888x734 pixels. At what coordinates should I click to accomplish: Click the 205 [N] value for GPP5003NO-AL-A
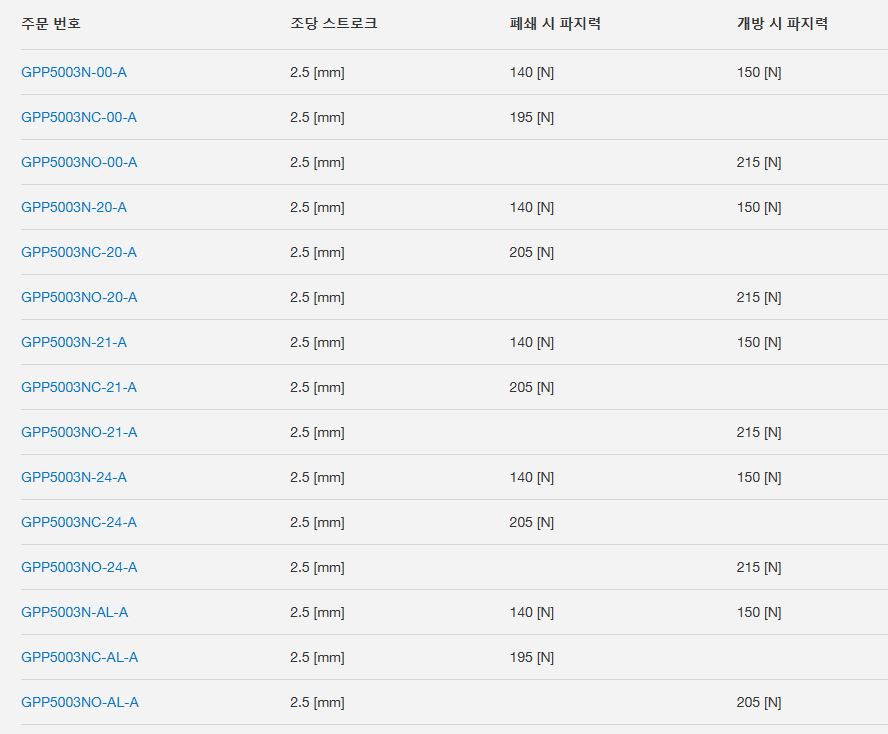click(x=759, y=702)
